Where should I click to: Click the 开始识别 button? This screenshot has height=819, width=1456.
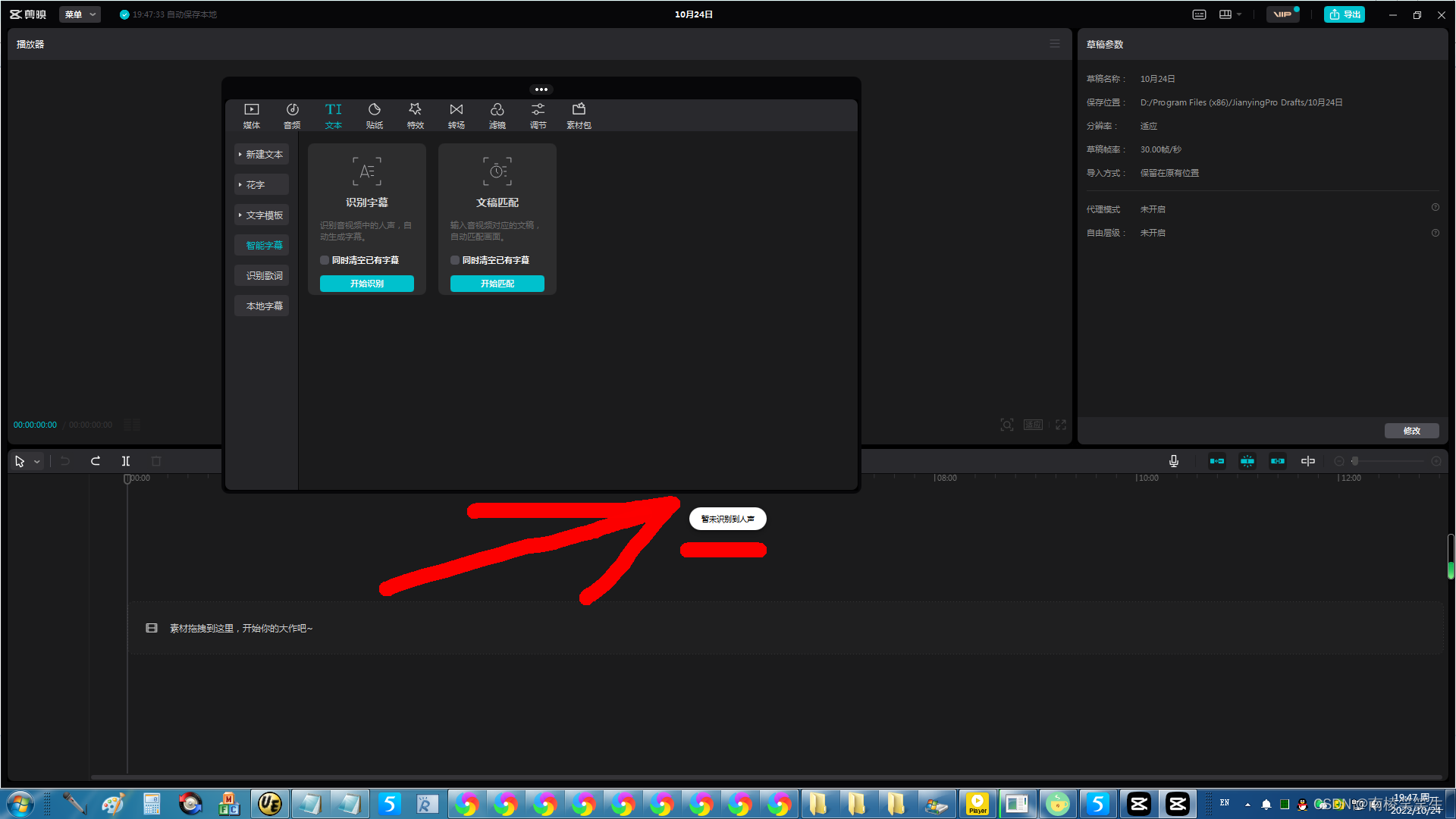(366, 284)
